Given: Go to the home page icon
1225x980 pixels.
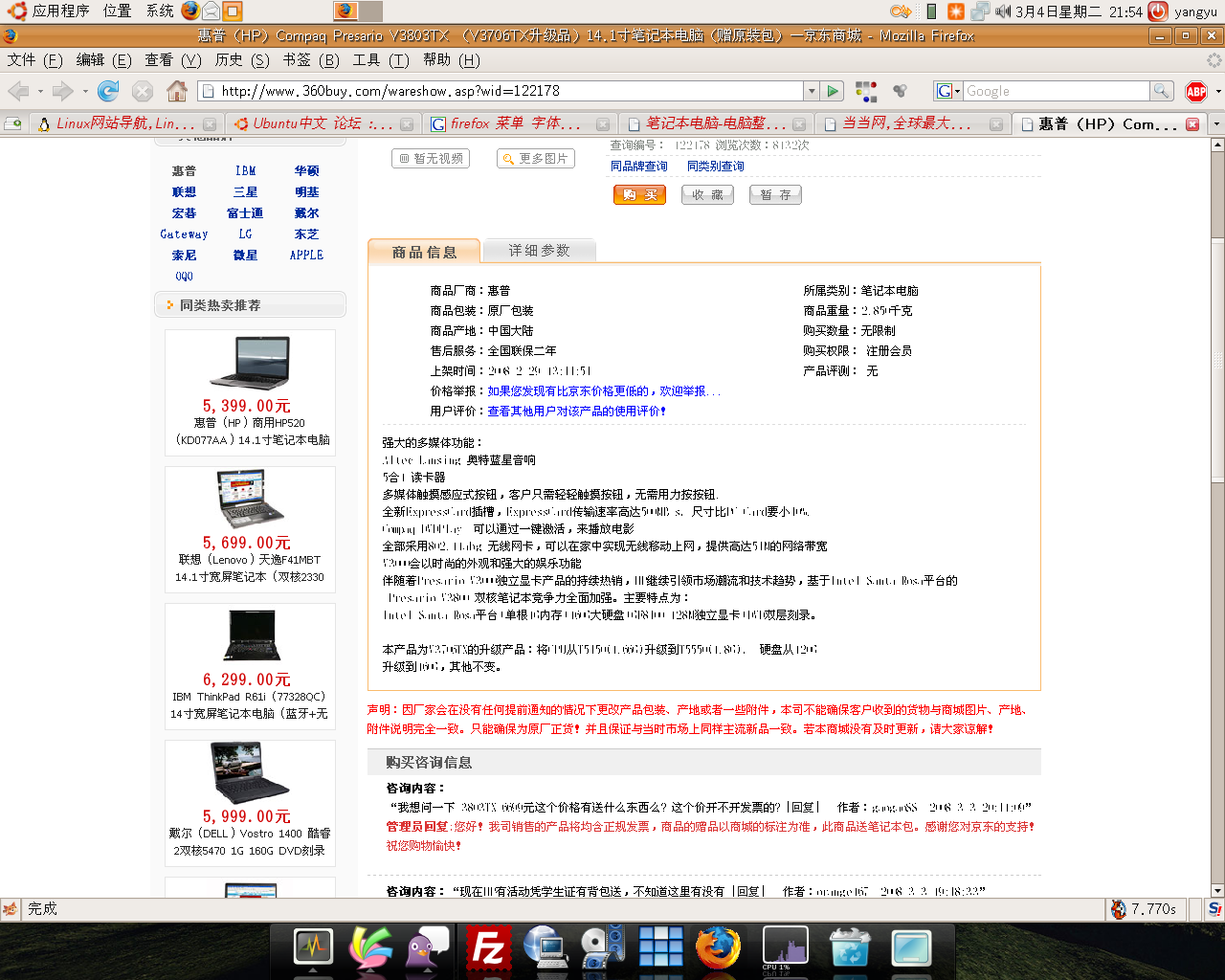Looking at the screenshot, I should tap(177, 91).
